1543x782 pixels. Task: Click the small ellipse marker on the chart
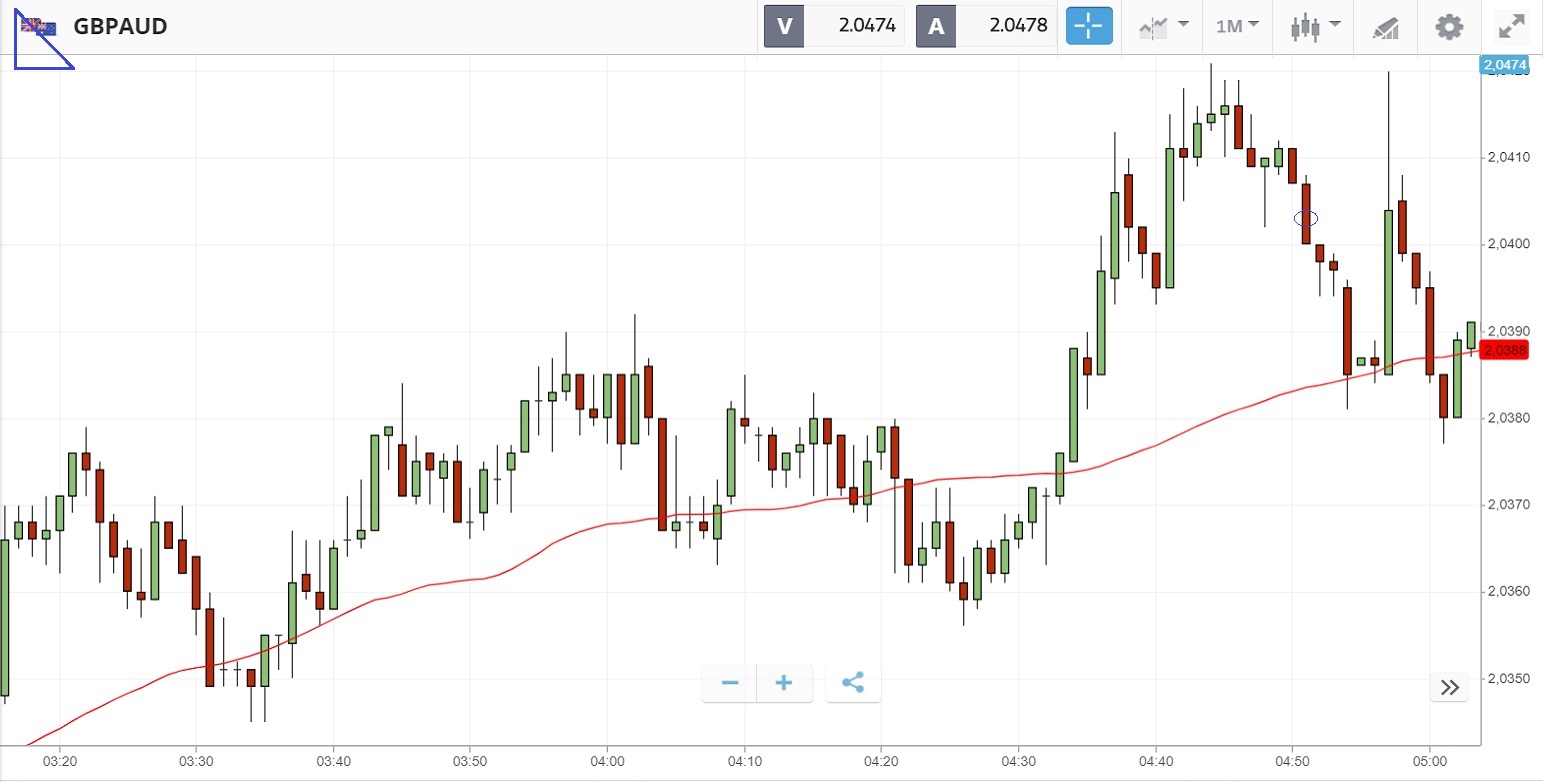[x=1306, y=218]
